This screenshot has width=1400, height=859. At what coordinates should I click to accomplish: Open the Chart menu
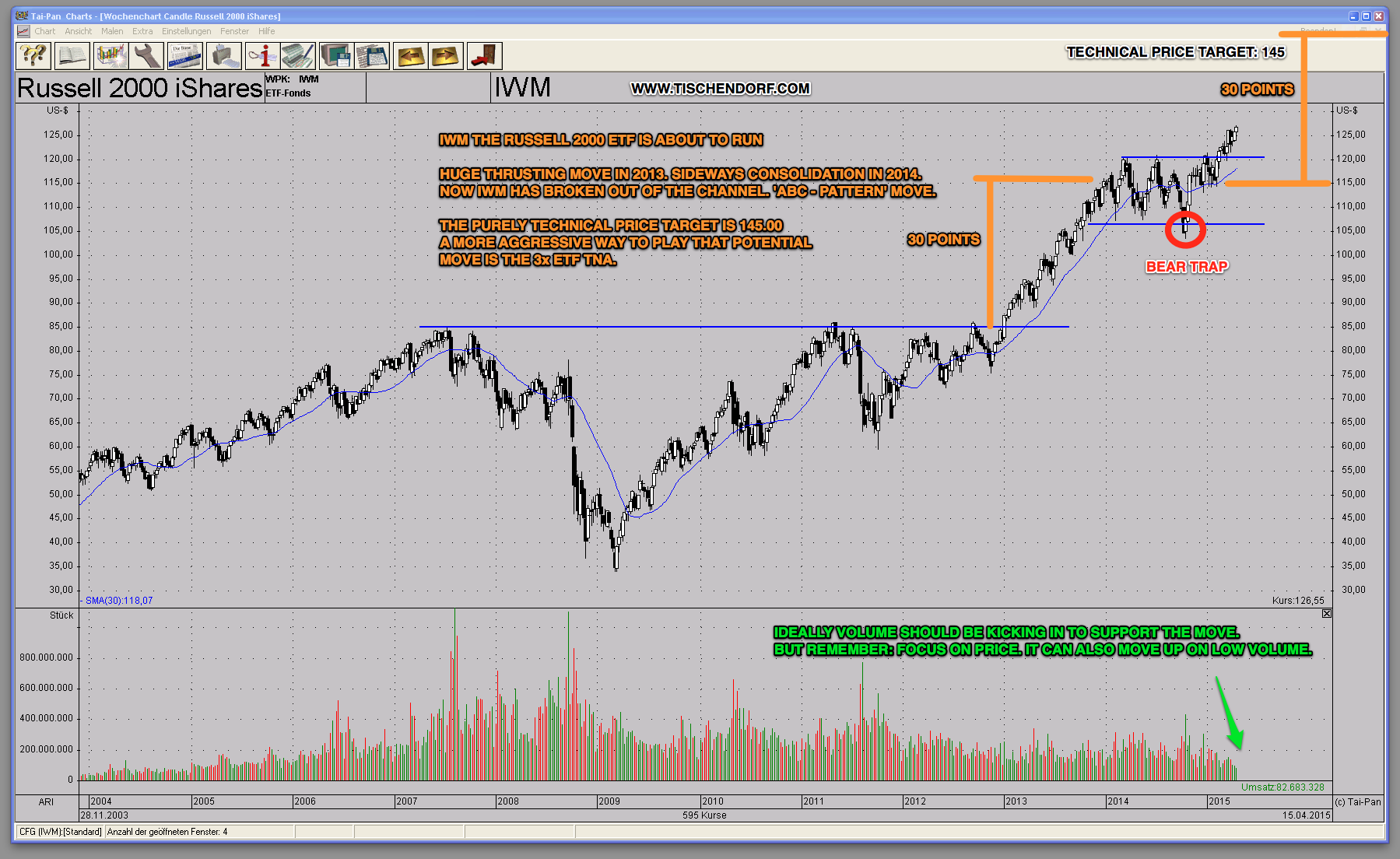click(44, 31)
